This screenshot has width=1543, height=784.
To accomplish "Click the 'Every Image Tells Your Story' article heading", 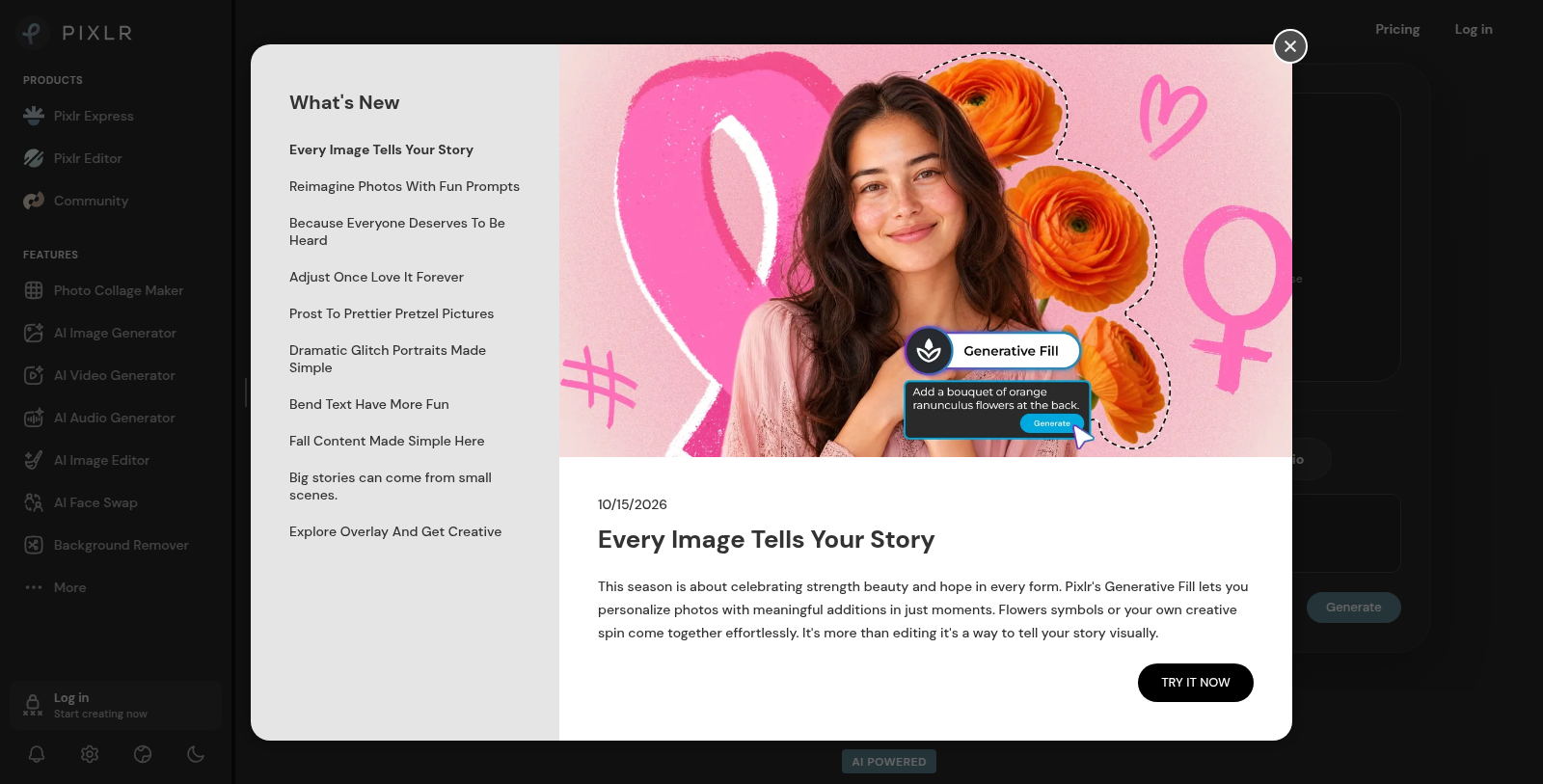I will [x=767, y=539].
